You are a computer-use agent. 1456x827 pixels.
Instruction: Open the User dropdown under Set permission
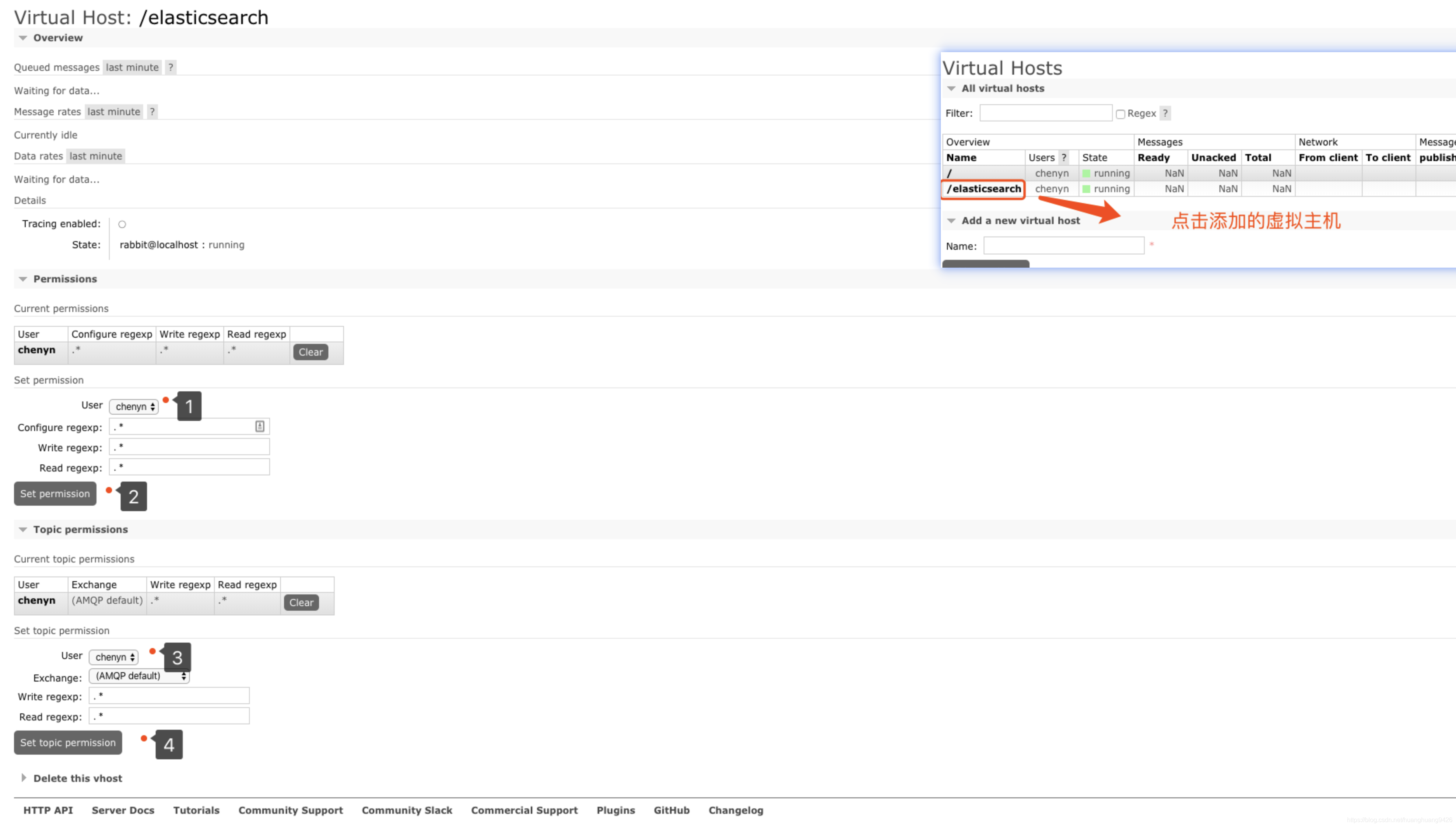tap(134, 406)
